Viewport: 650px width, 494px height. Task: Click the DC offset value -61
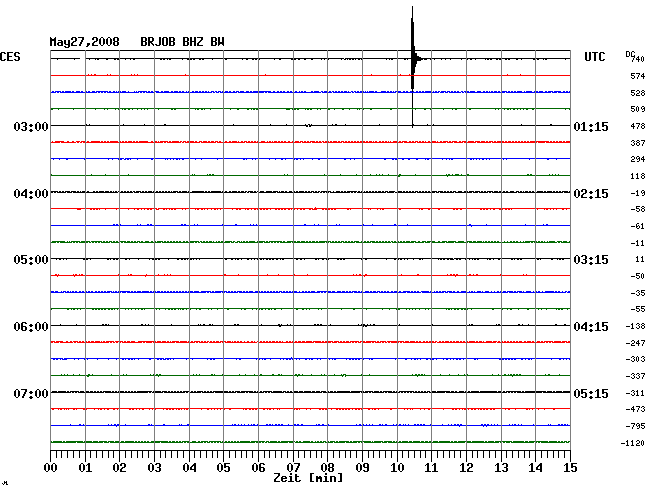[x=638, y=226]
